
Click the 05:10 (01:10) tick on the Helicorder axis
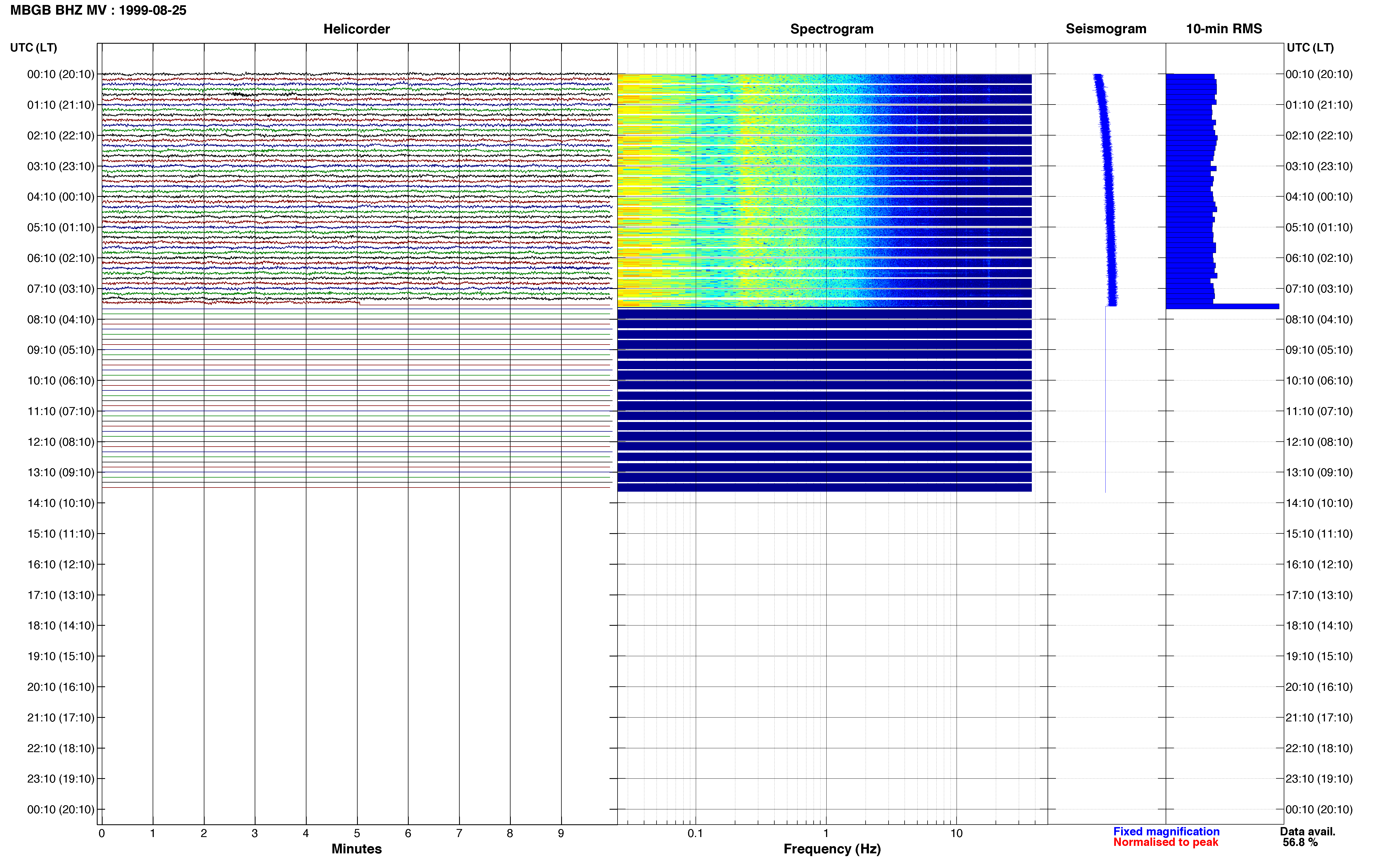(x=61, y=227)
